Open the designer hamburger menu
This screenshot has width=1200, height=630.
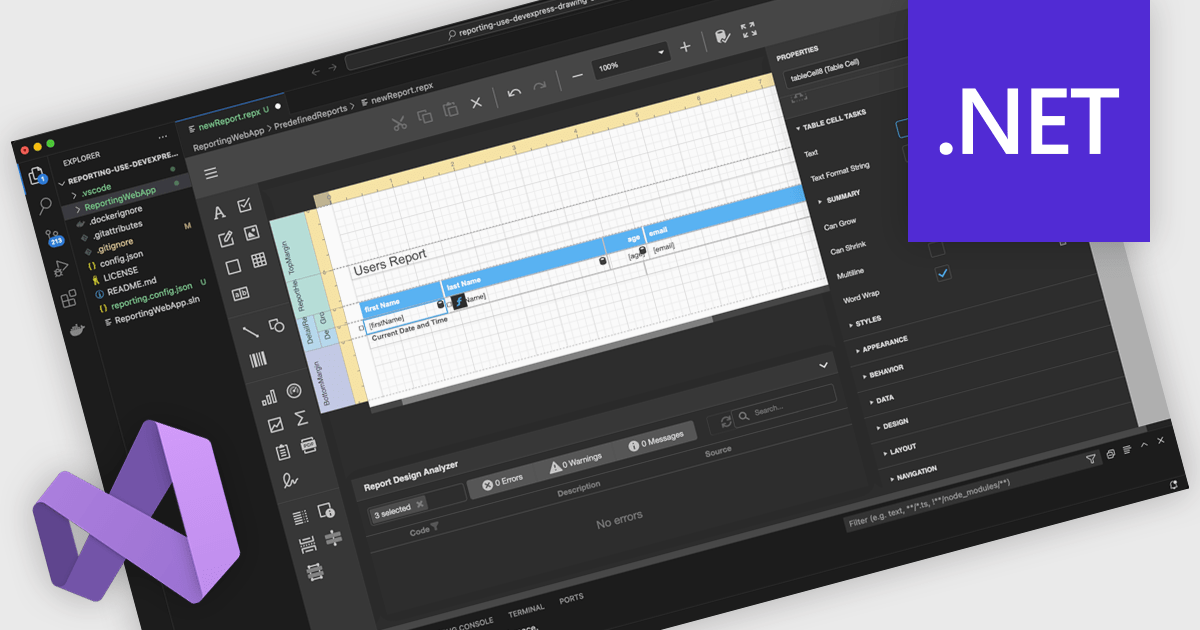coord(211,173)
